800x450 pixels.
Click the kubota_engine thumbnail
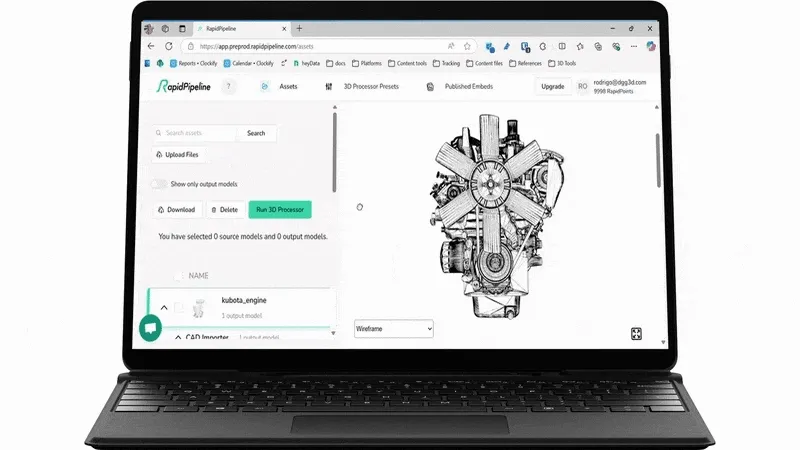(199, 307)
